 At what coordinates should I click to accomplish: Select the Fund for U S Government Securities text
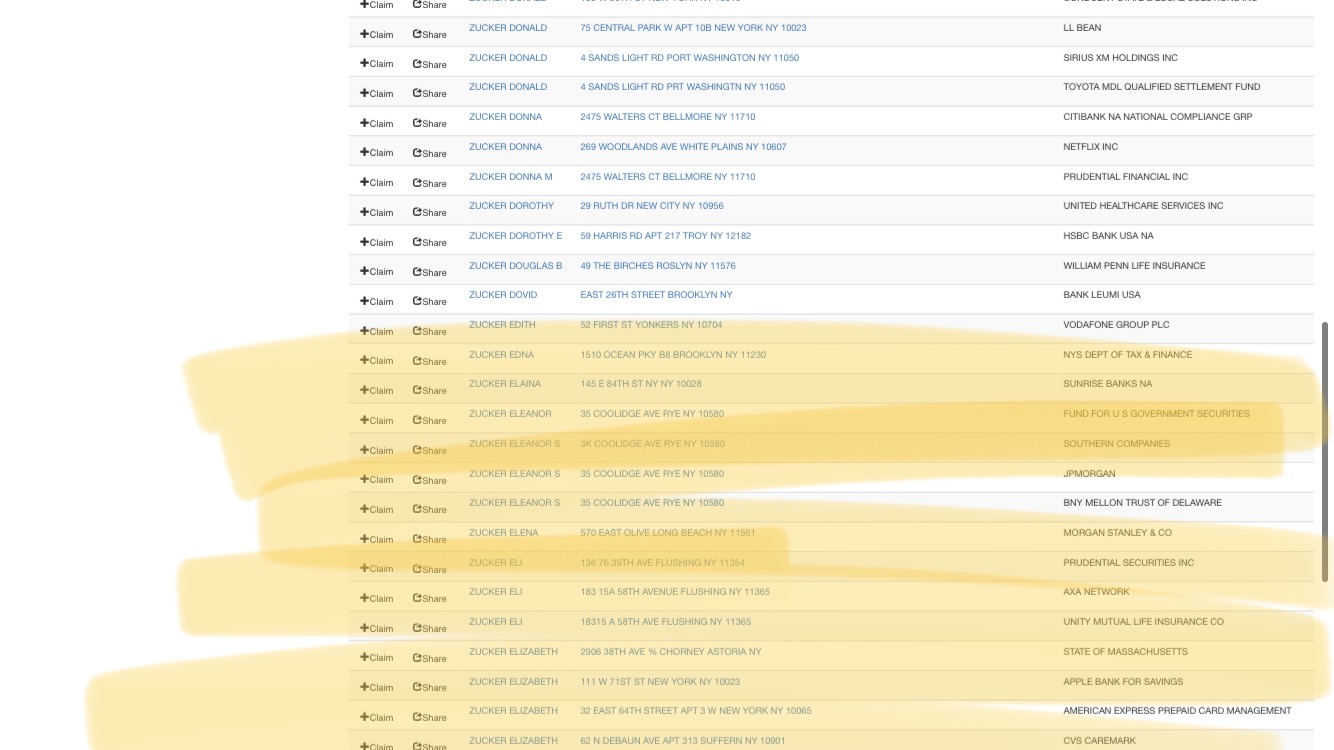click(x=1156, y=414)
